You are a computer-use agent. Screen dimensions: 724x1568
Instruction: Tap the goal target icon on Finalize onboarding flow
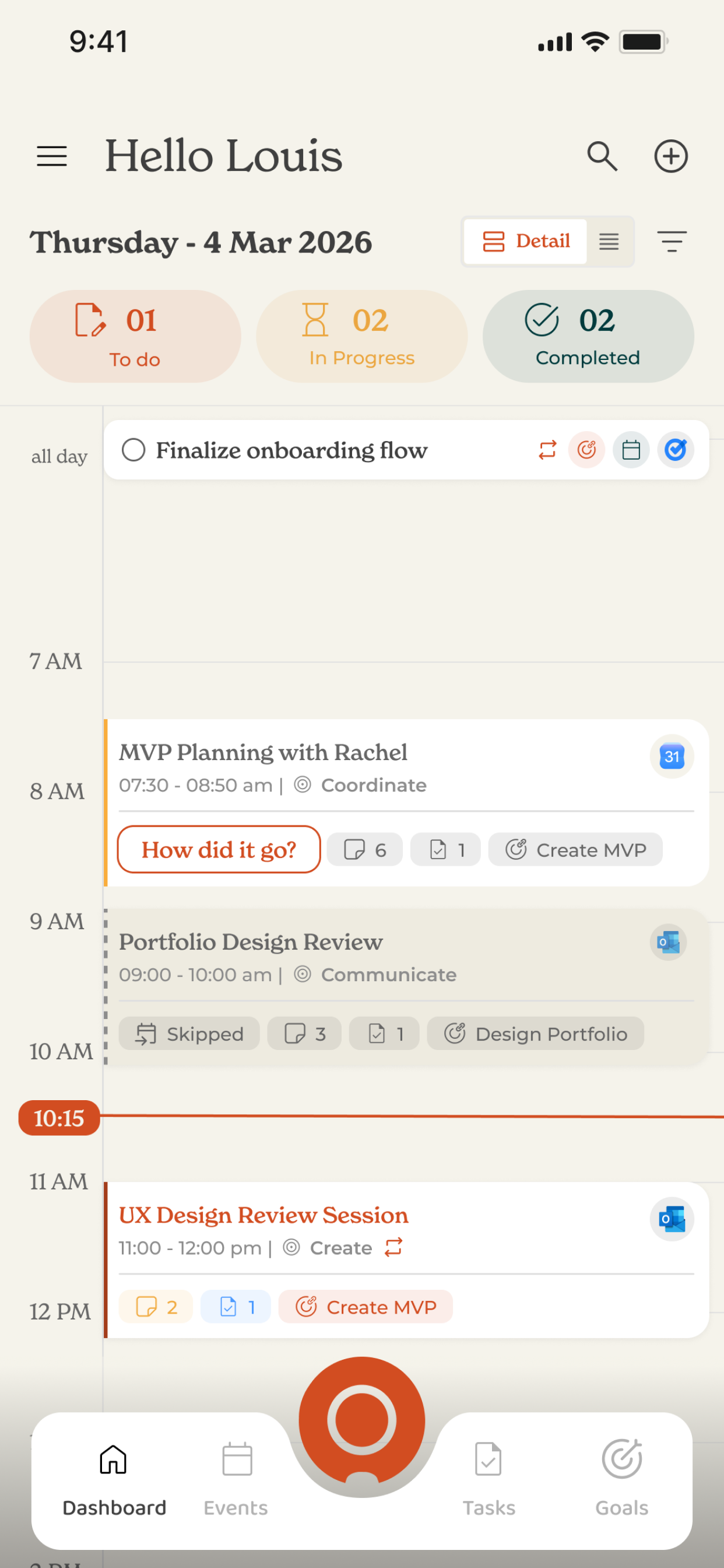click(586, 450)
